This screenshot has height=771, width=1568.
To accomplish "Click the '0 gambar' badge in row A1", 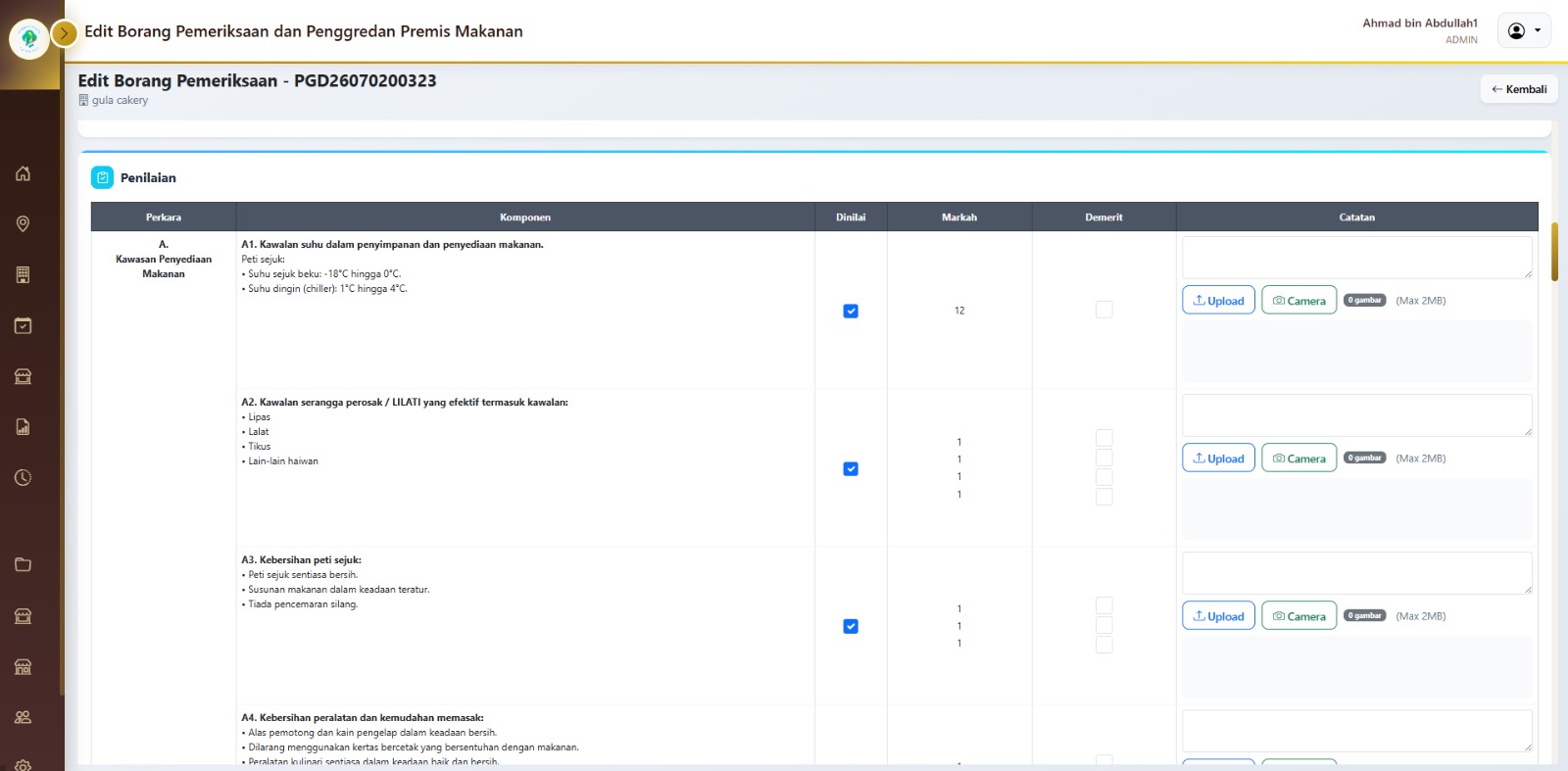I will pyautogui.click(x=1364, y=300).
